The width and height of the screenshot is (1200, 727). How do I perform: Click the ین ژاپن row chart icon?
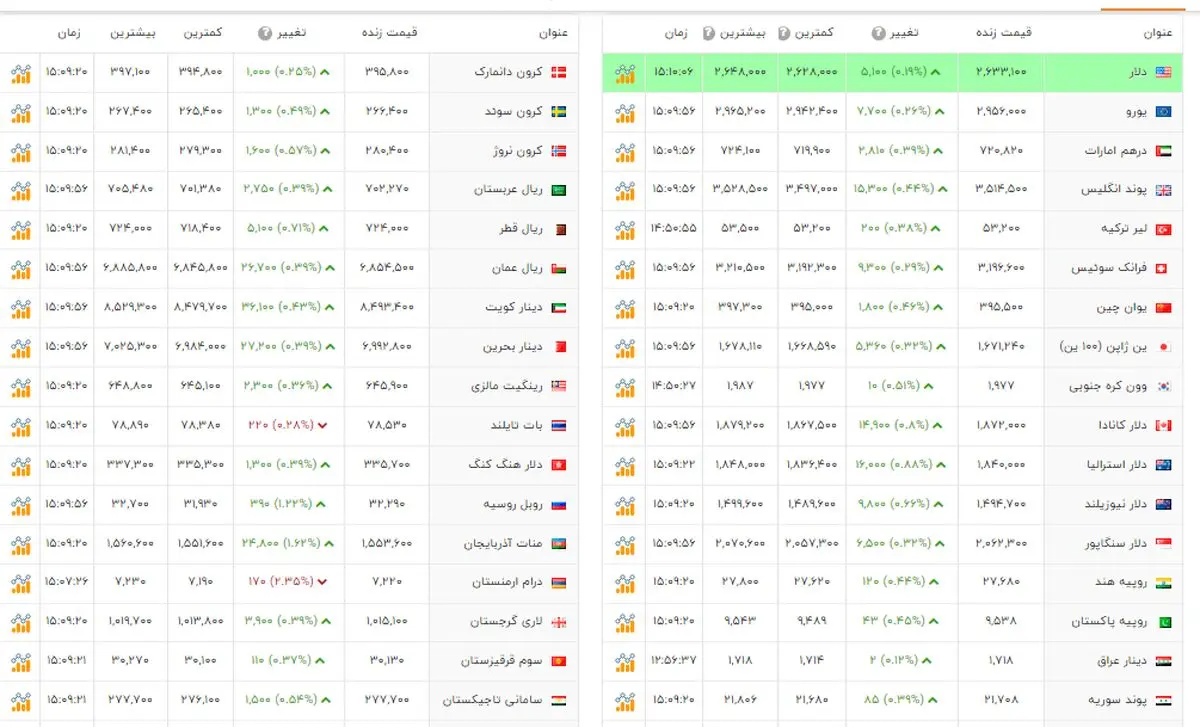[625, 347]
